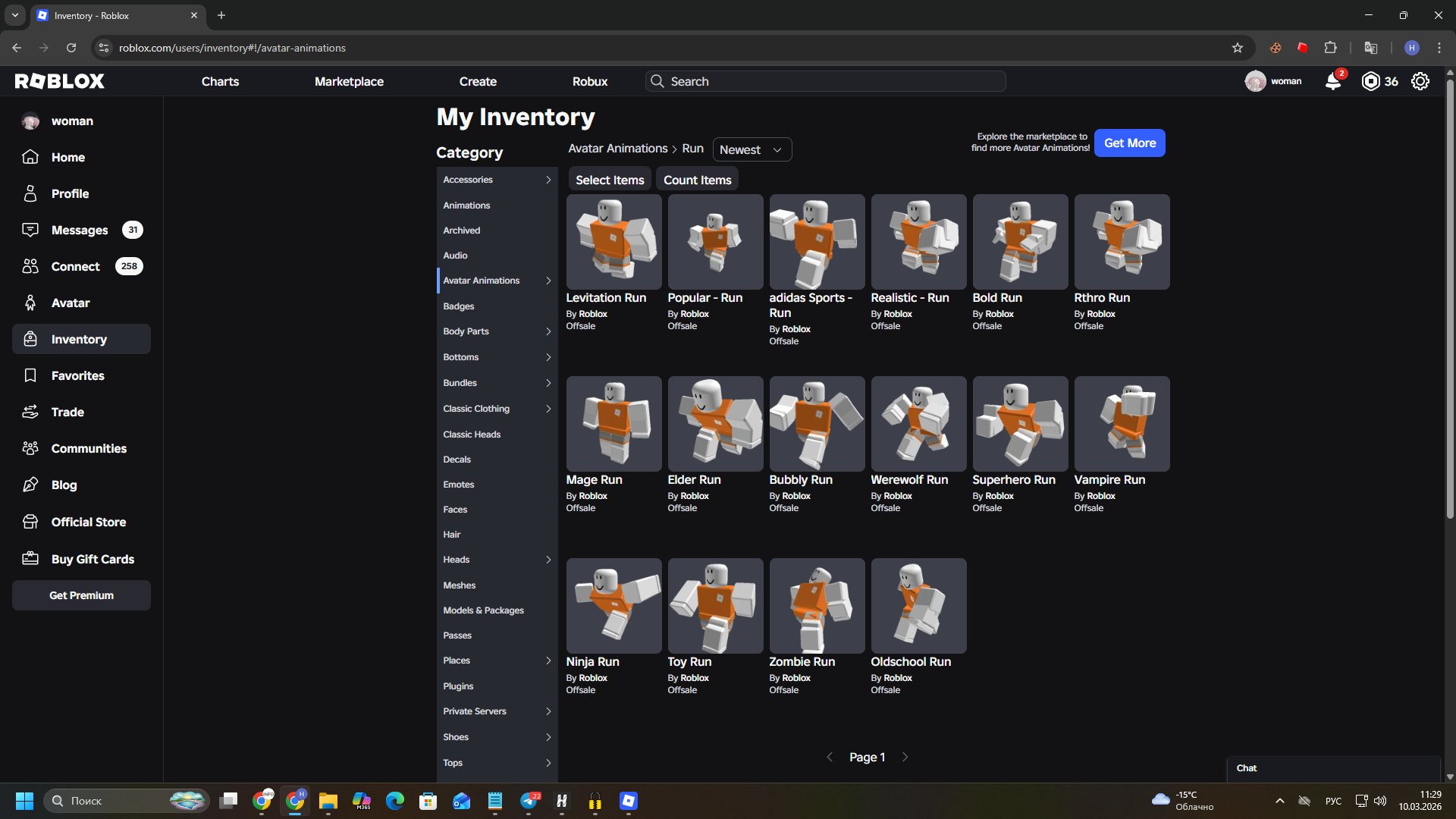
Task: Open the Marketplace navigation menu
Action: pos(349,81)
